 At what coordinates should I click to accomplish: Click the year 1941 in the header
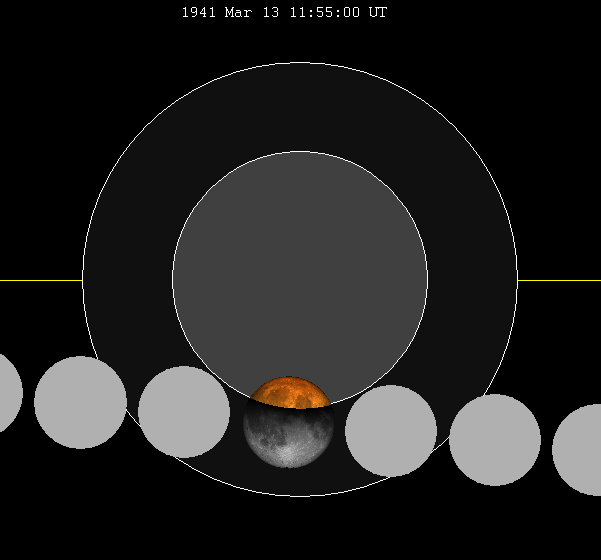[x=198, y=13]
